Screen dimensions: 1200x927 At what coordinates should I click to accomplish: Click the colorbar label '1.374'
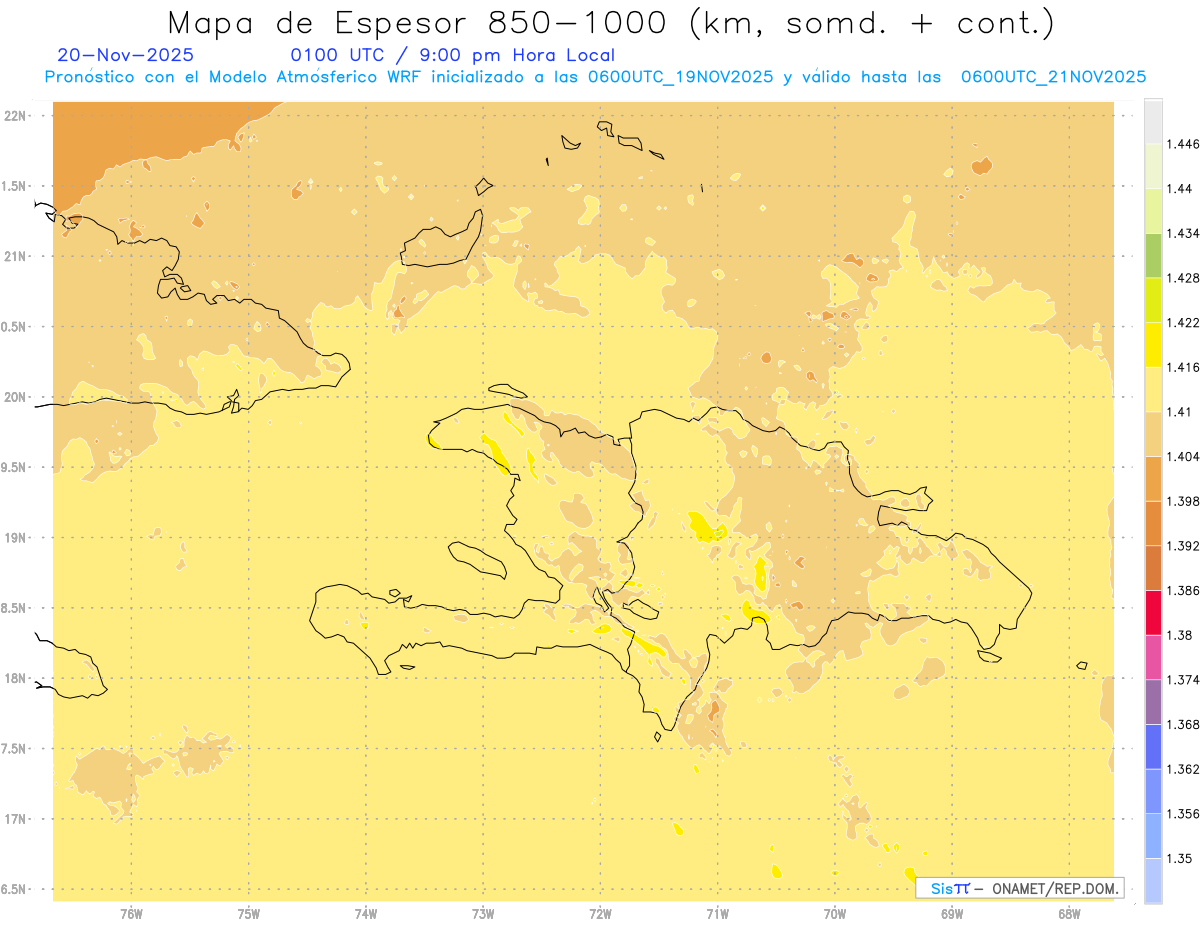coord(1183,679)
